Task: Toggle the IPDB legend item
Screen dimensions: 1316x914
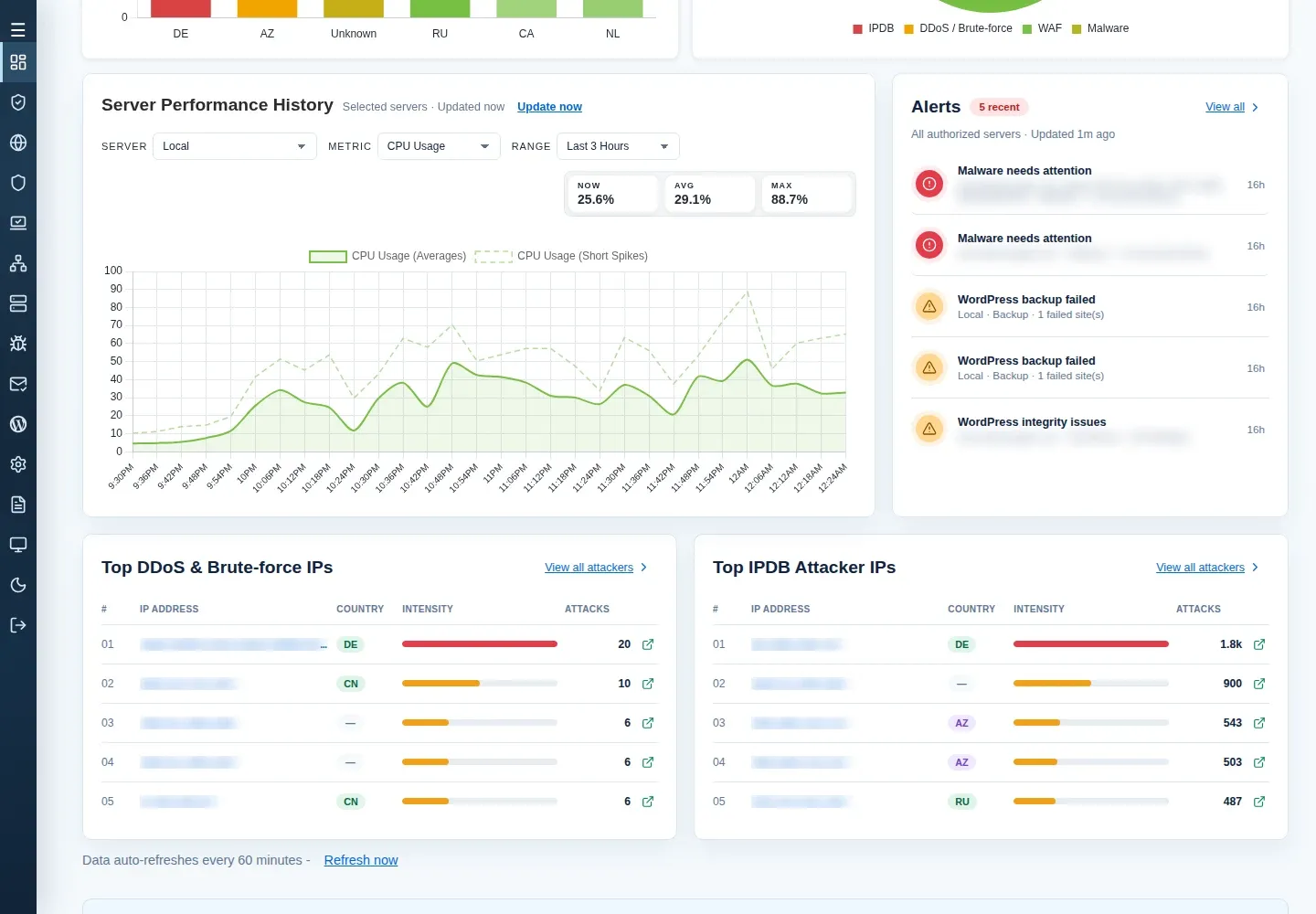Action: (x=874, y=28)
